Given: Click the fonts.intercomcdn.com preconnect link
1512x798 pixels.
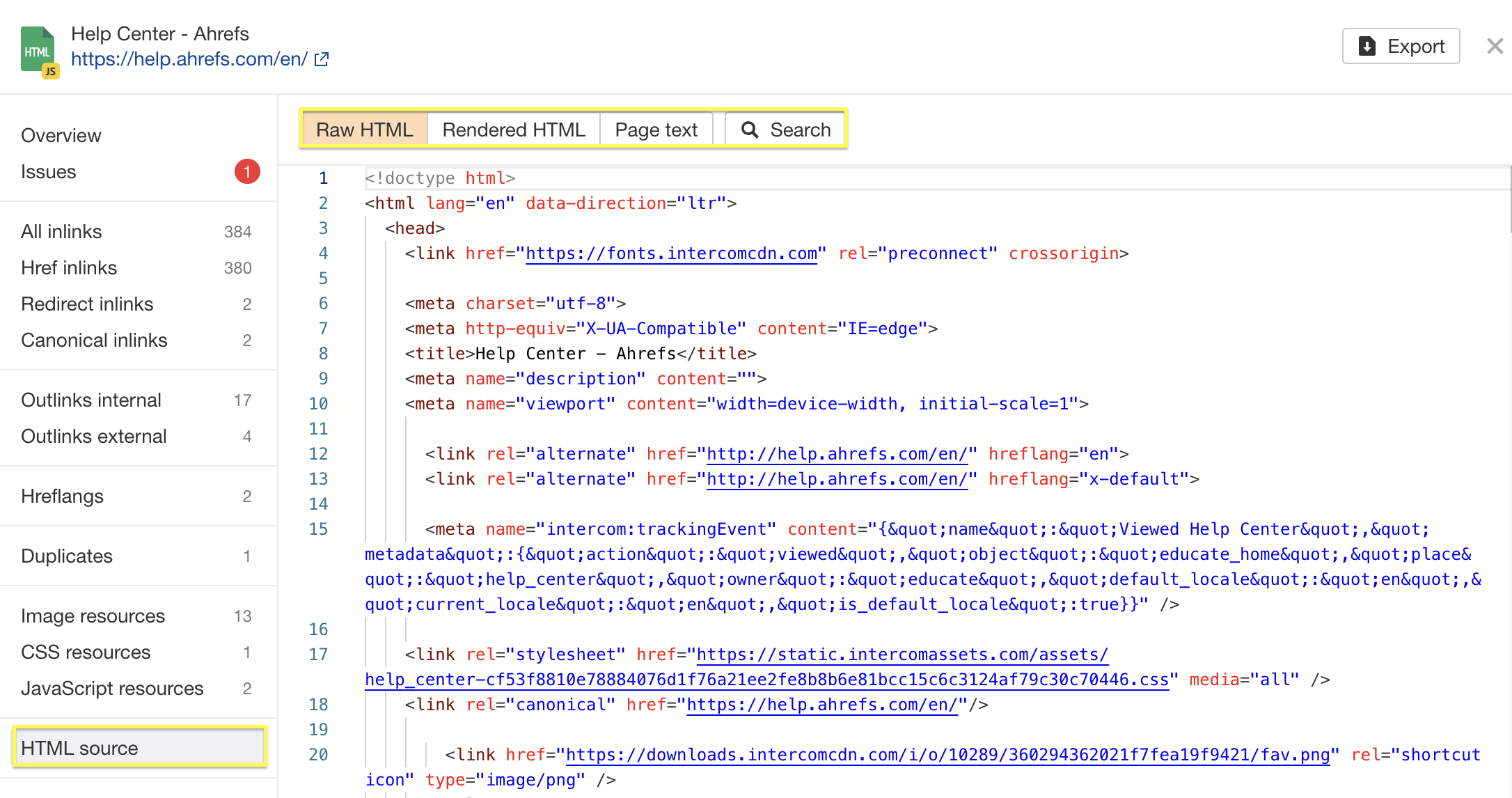Looking at the screenshot, I should 670,253.
